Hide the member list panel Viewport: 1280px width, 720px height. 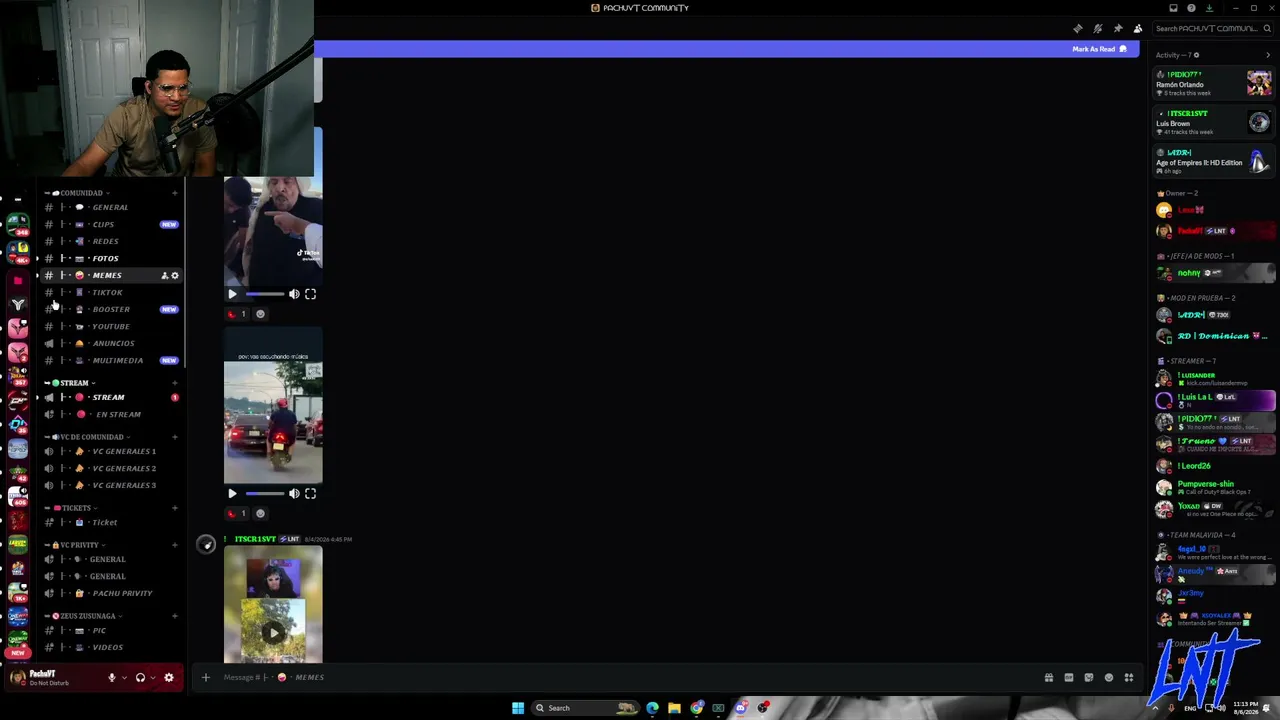coord(1137,28)
